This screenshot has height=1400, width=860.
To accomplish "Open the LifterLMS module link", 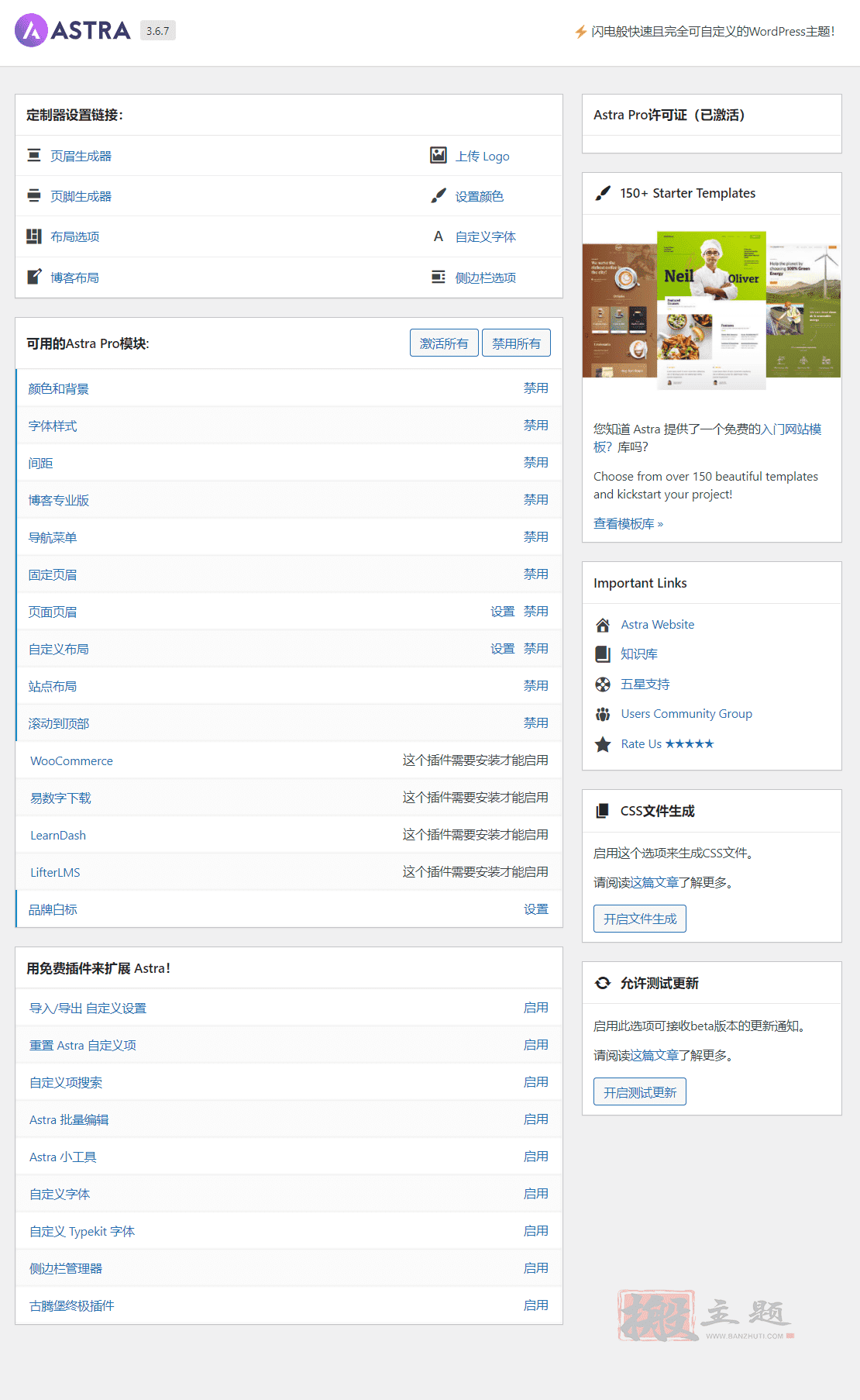I will (x=55, y=872).
